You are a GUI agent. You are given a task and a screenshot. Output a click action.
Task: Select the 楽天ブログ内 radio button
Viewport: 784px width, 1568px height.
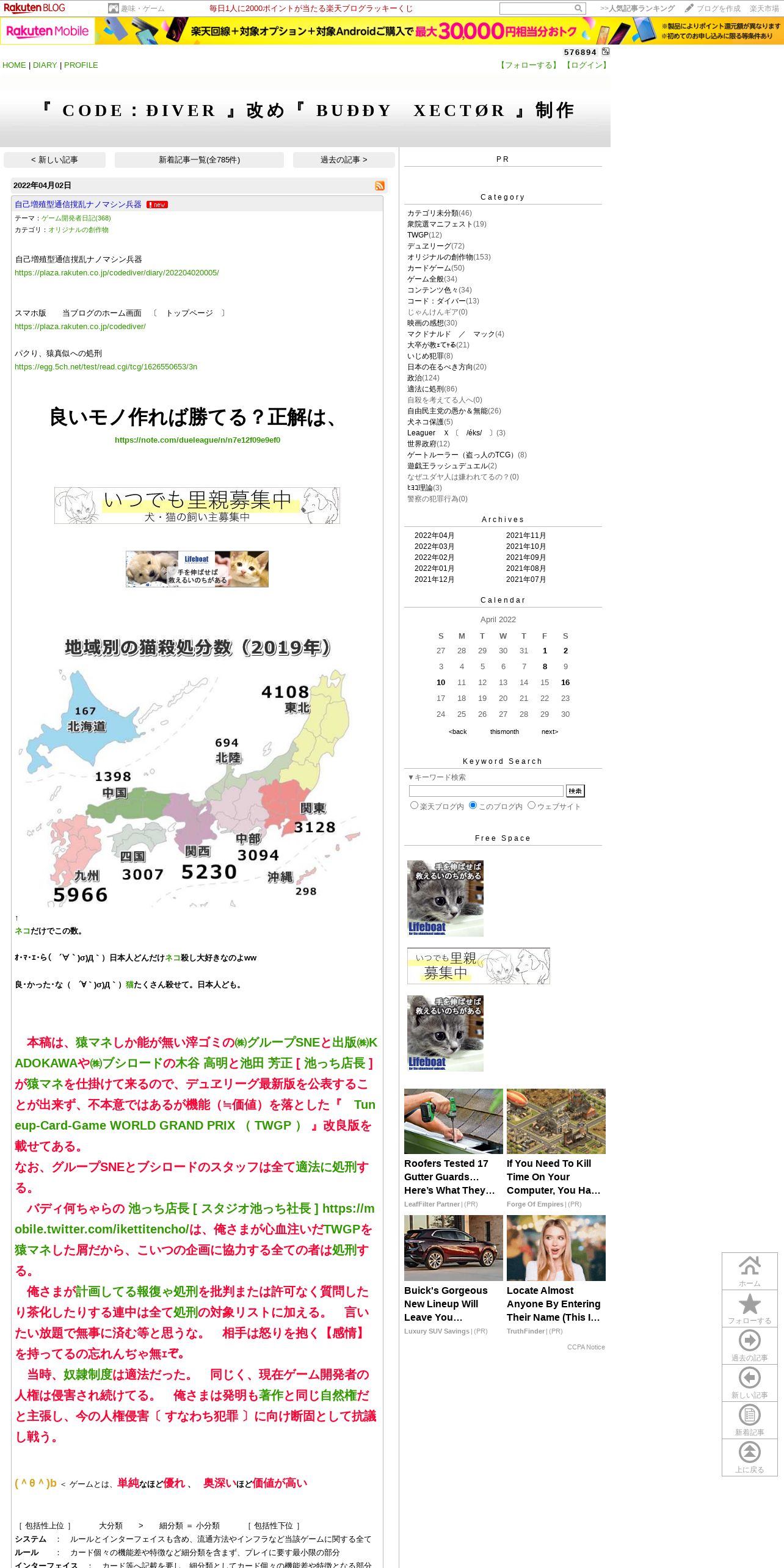[414, 805]
